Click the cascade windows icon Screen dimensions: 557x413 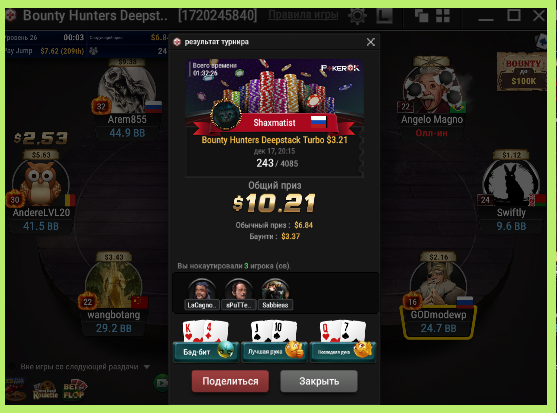[421, 16]
